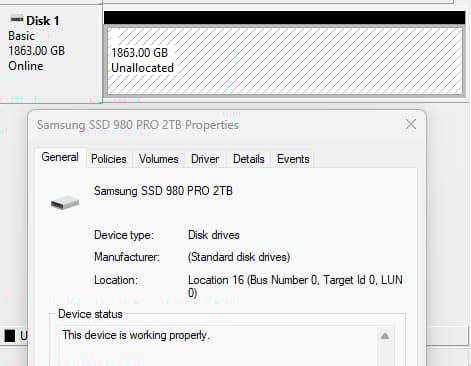Close the Samsung SSD Properties dialog

411,124
